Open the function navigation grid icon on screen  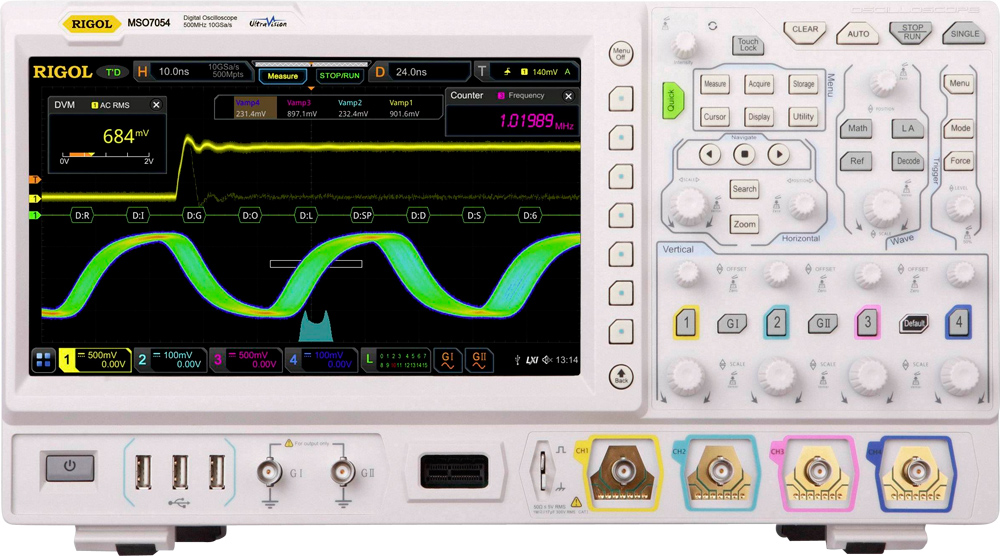click(43, 360)
